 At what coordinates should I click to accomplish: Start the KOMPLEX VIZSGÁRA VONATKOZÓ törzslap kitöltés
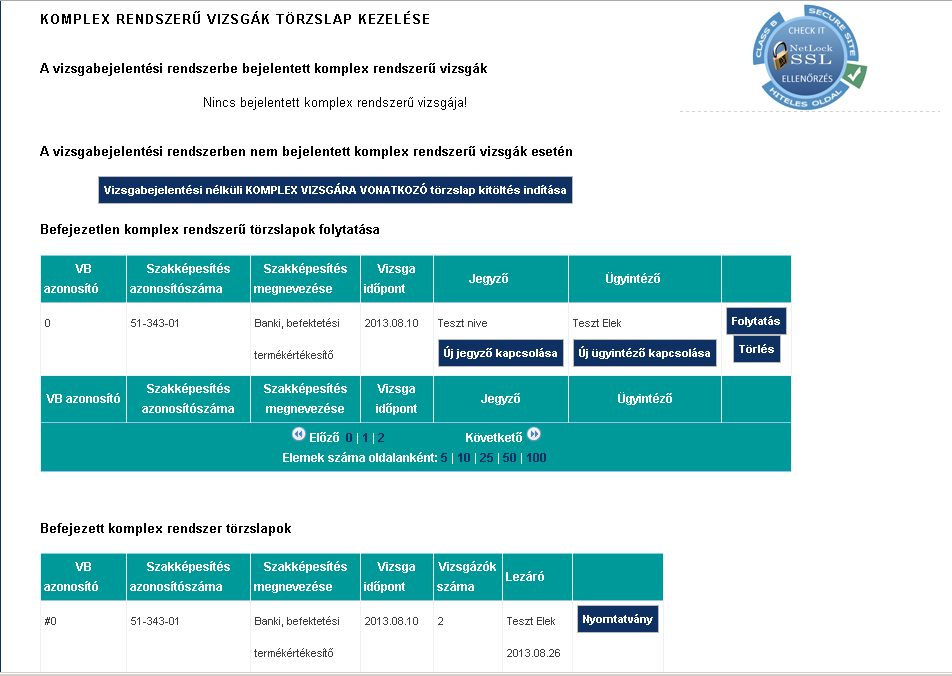(335, 190)
